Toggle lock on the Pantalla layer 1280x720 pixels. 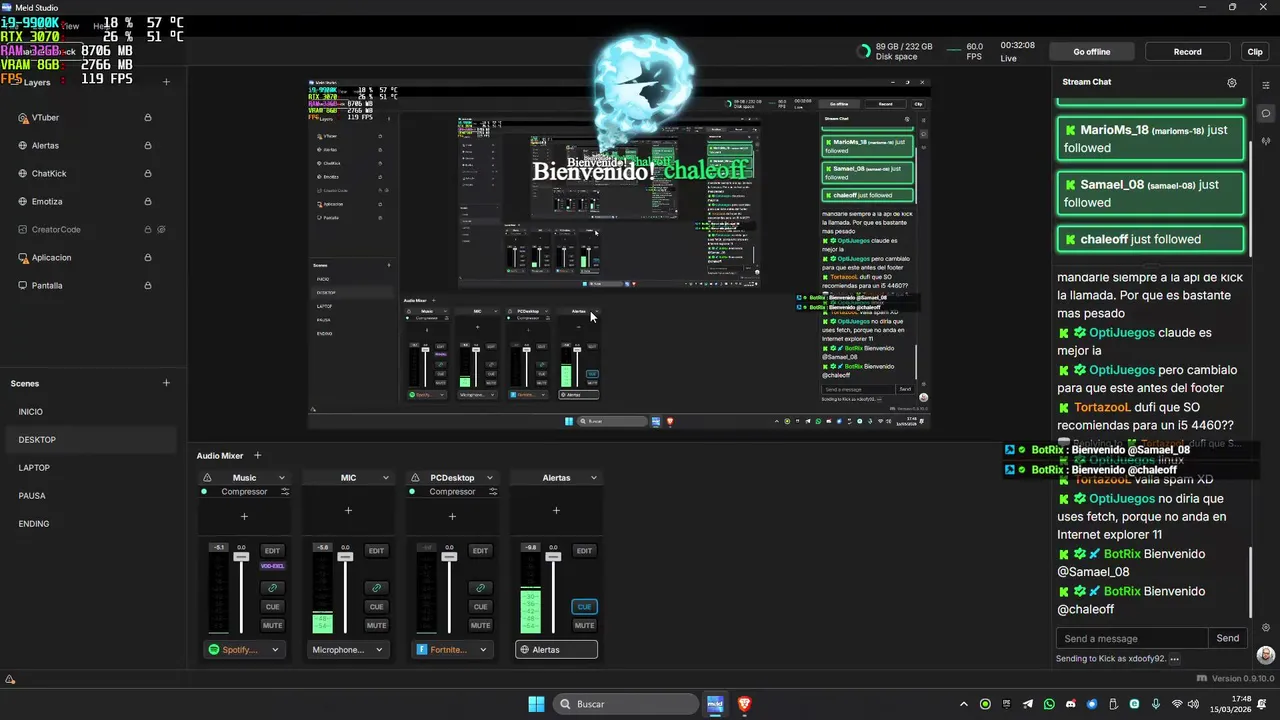click(x=148, y=286)
